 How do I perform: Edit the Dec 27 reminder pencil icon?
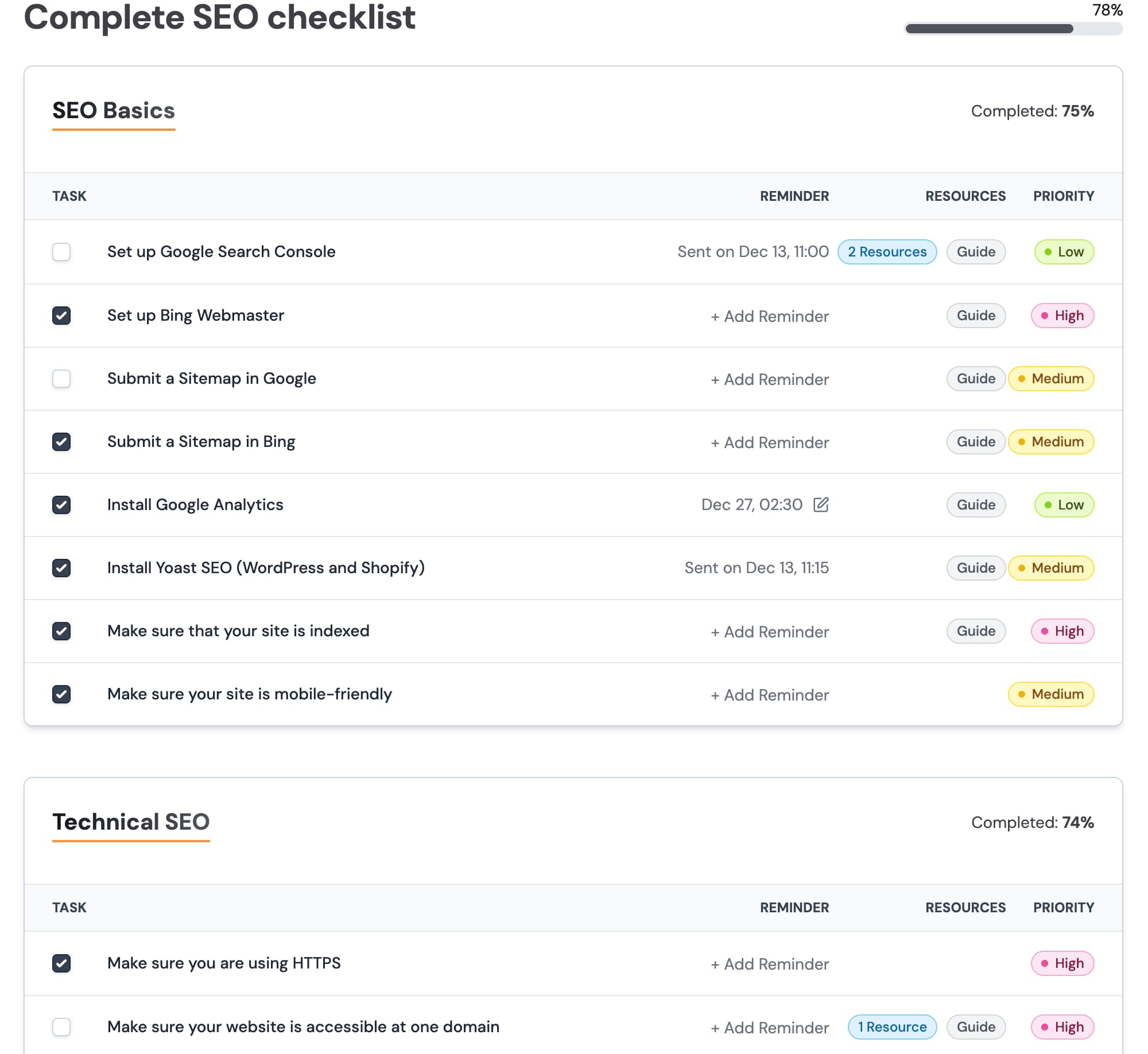coord(821,504)
